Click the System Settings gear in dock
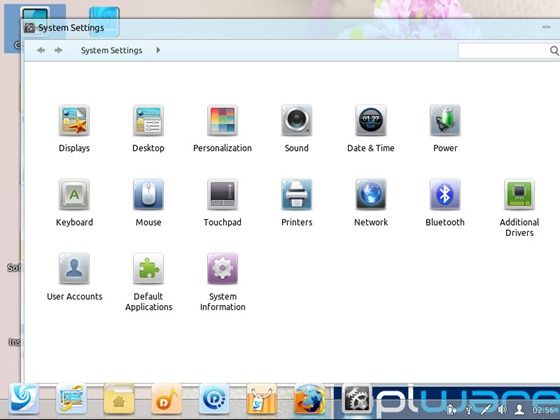This screenshot has width=560, height=420. [357, 399]
